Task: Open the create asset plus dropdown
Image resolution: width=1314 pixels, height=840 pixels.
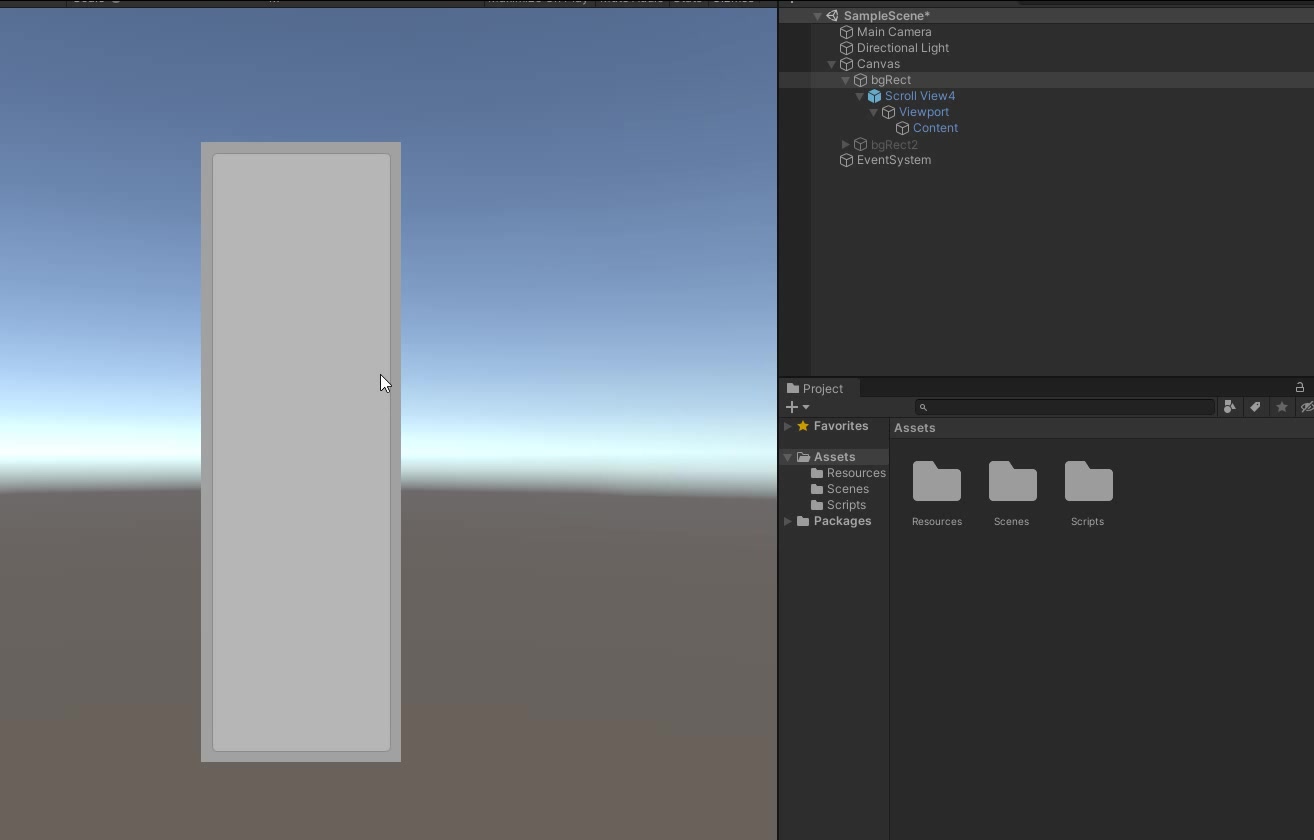Action: pyautogui.click(x=797, y=407)
